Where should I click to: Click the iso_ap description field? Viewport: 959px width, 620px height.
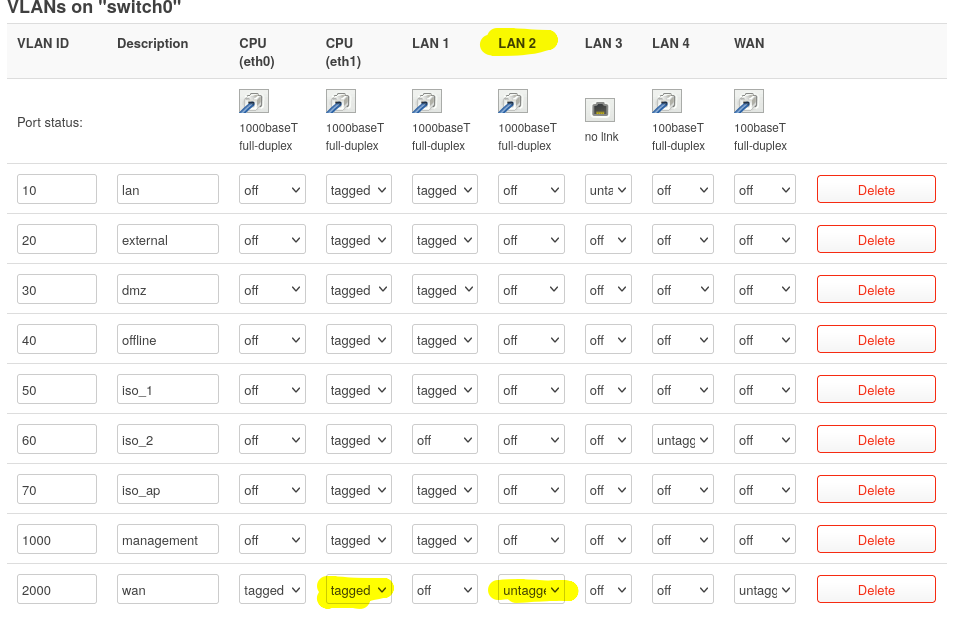pos(168,490)
